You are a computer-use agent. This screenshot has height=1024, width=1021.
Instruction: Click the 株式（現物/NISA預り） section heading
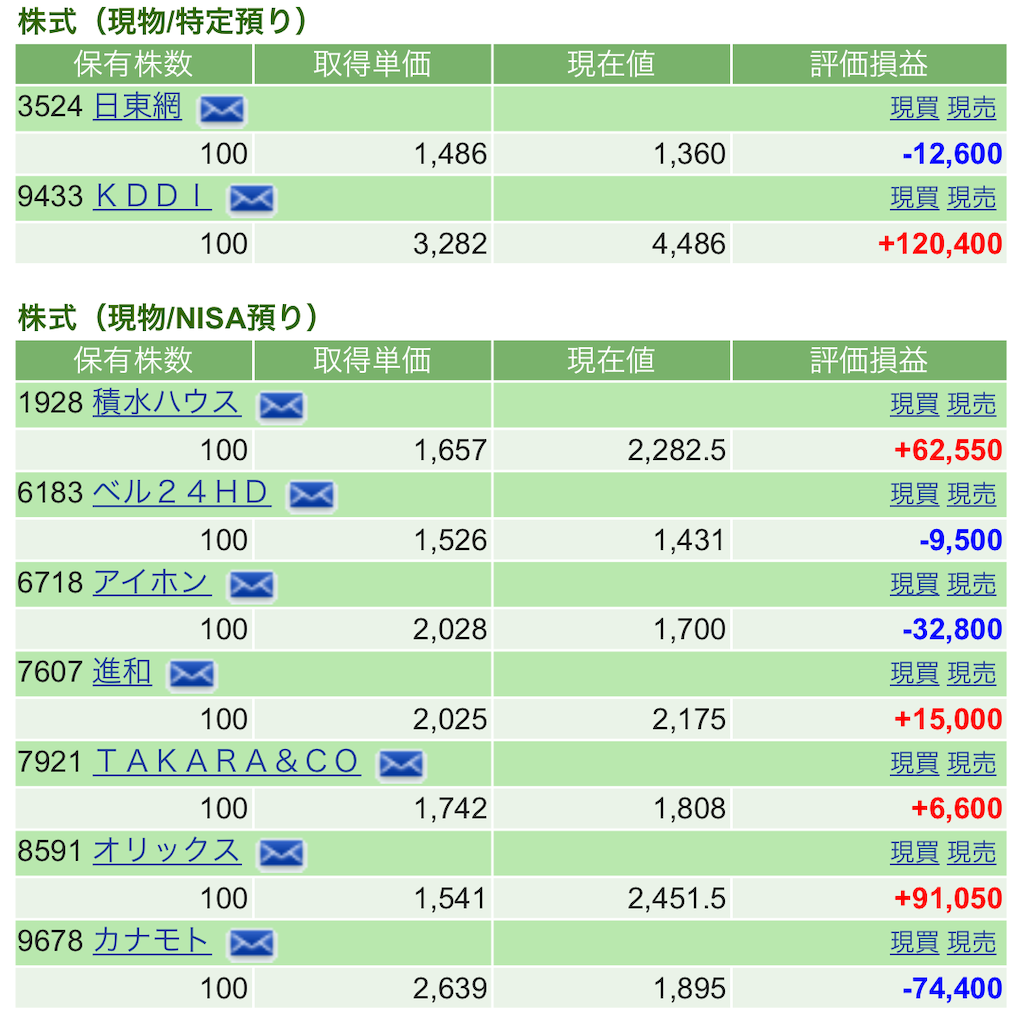(x=168, y=317)
